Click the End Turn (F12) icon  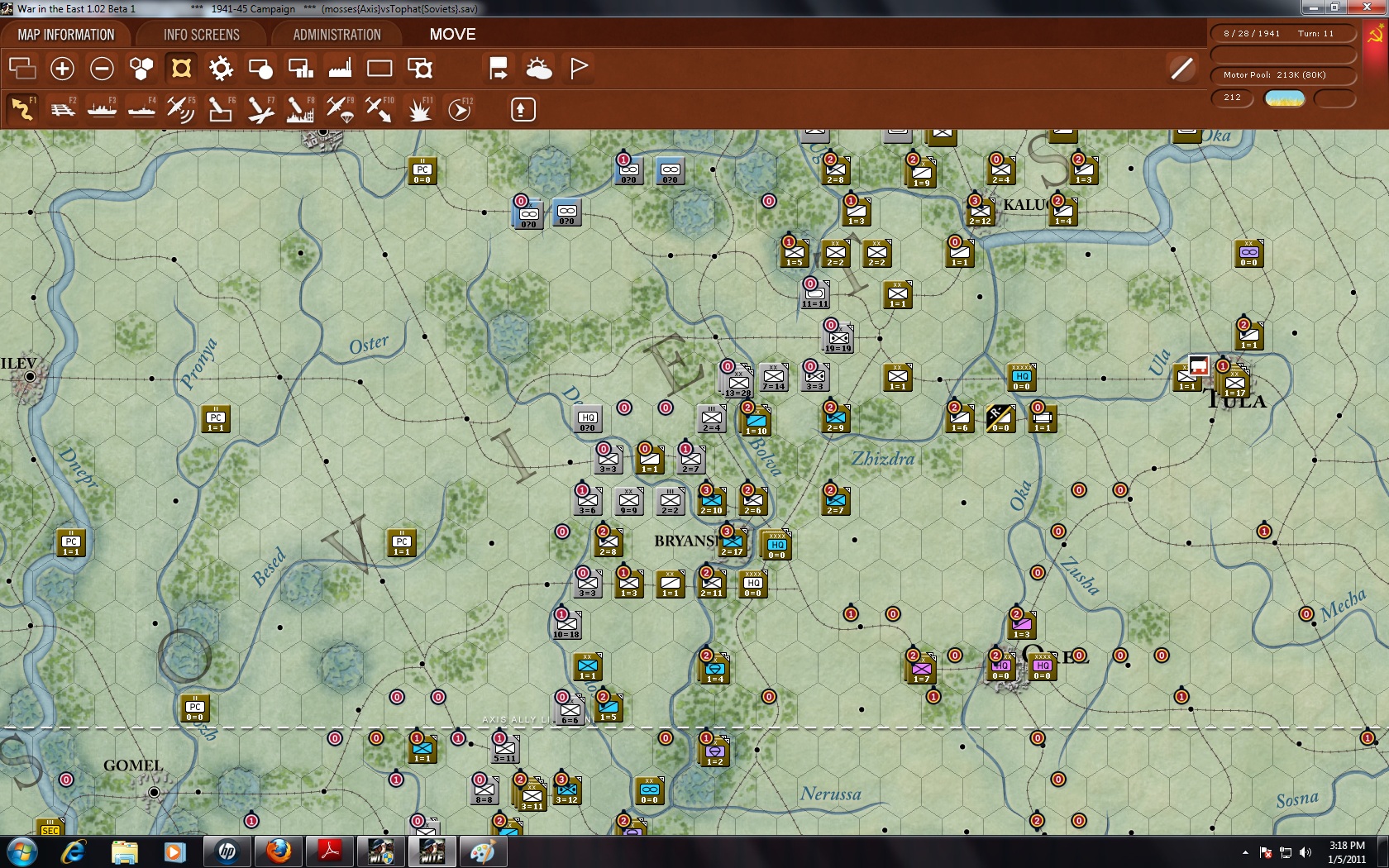coord(459,109)
